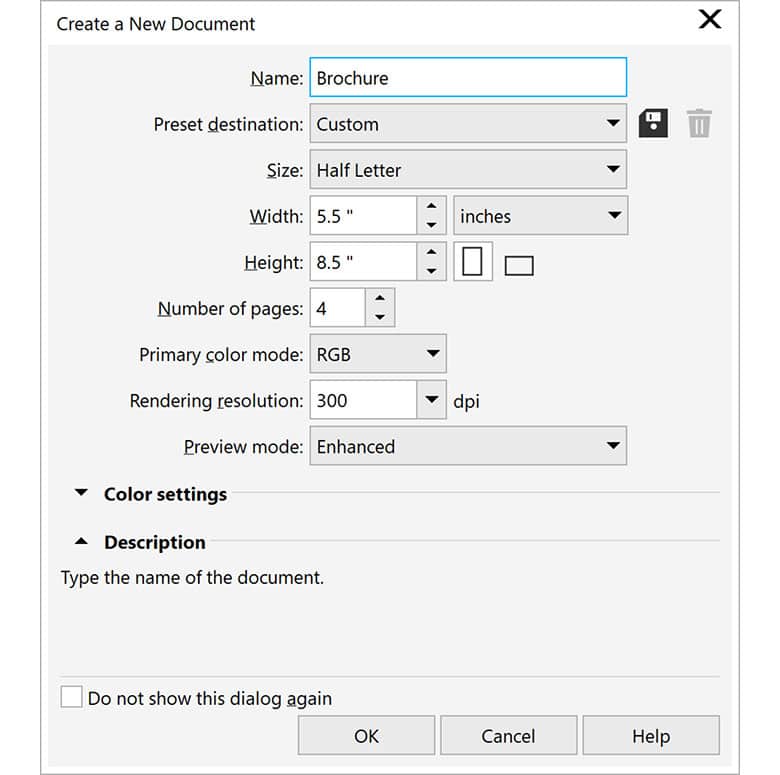Click the Name field containing Brochure
The width and height of the screenshot is (780, 775).
point(468,78)
